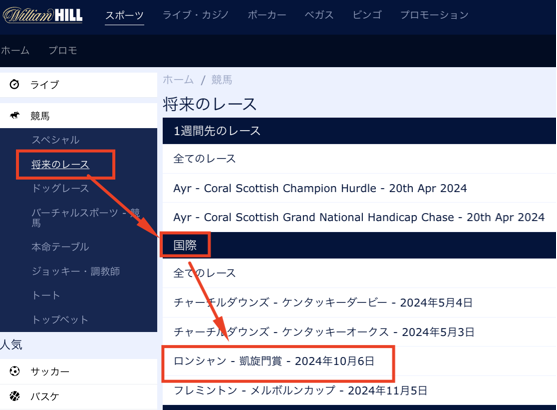Click the William Hill logo

[x=43, y=15]
